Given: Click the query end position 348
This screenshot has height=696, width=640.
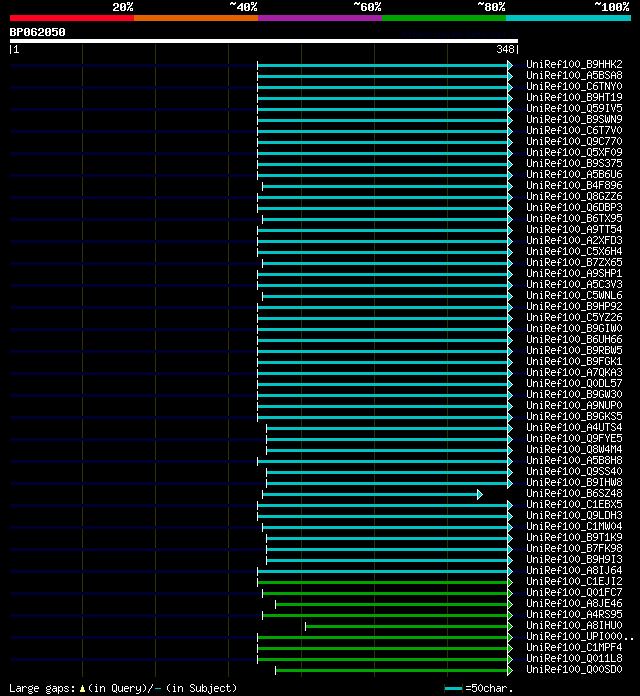Looking at the screenshot, I should click(x=505, y=49).
